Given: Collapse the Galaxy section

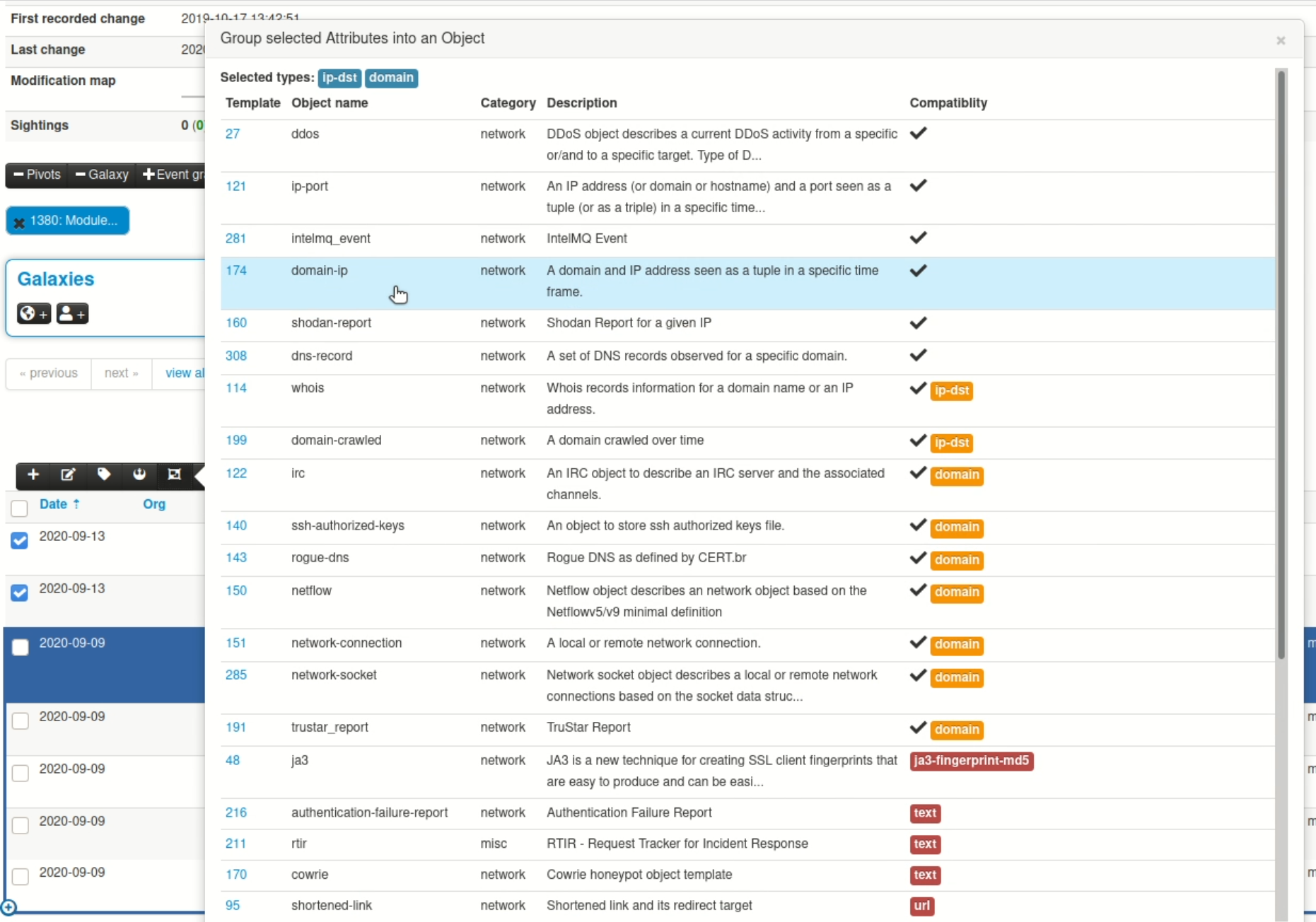Looking at the screenshot, I should click(102, 175).
